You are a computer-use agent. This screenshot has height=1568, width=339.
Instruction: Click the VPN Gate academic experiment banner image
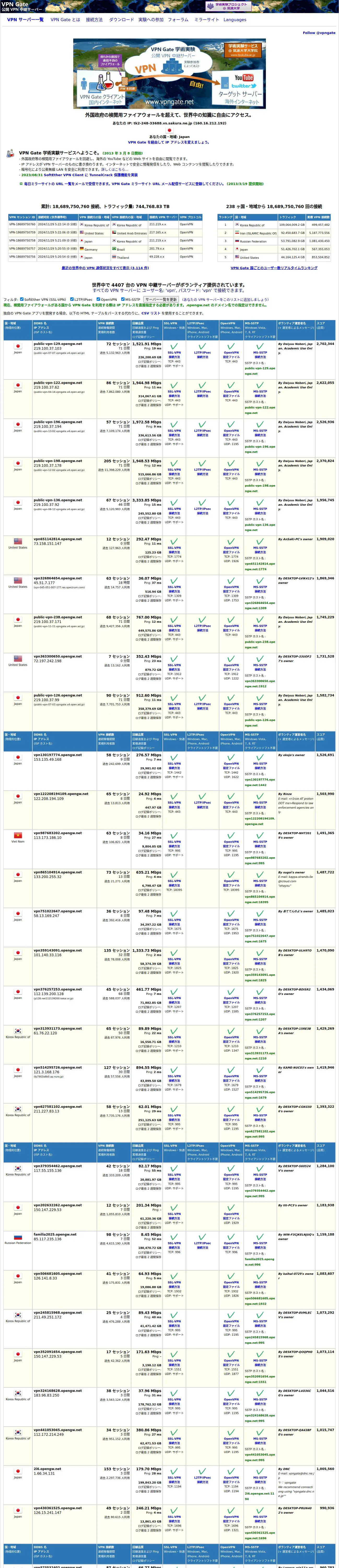click(x=169, y=74)
